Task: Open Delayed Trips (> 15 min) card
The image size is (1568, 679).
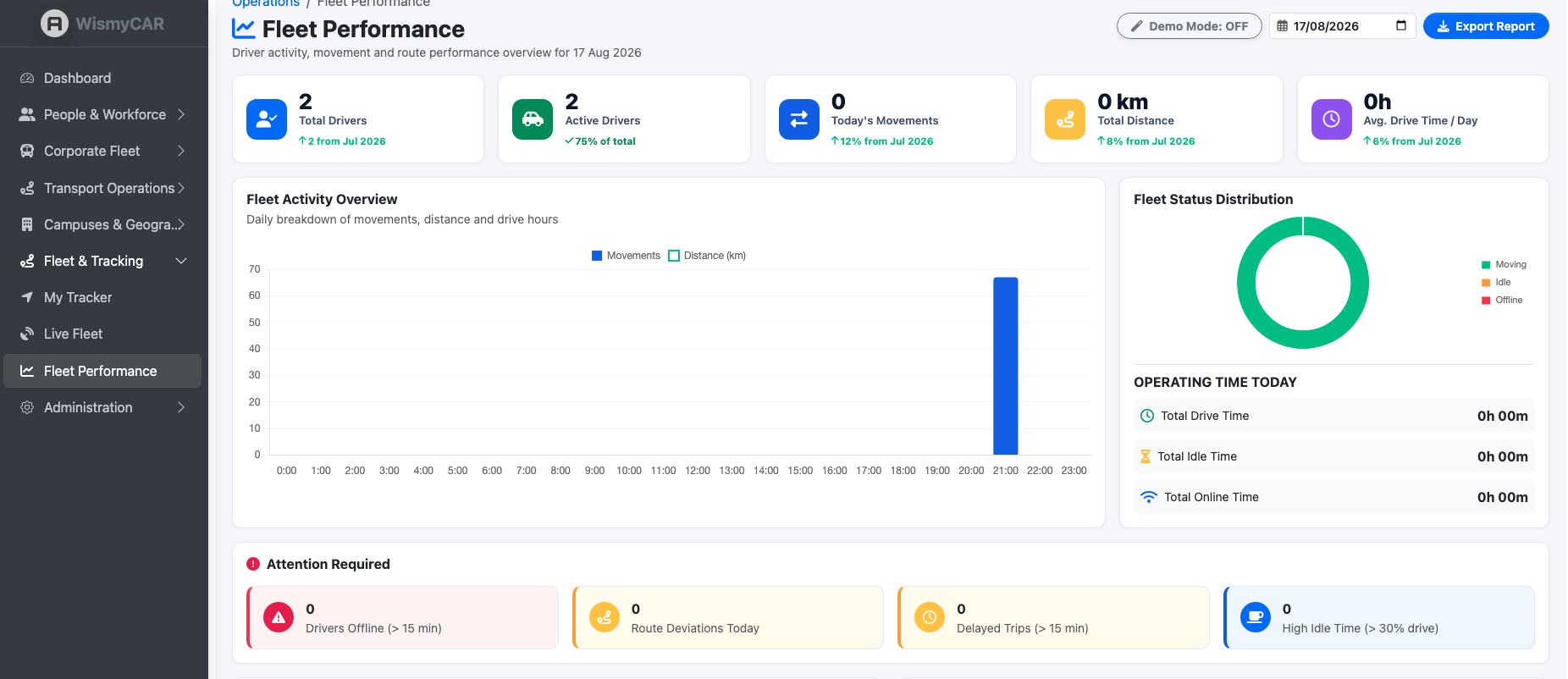Action: click(x=1053, y=617)
